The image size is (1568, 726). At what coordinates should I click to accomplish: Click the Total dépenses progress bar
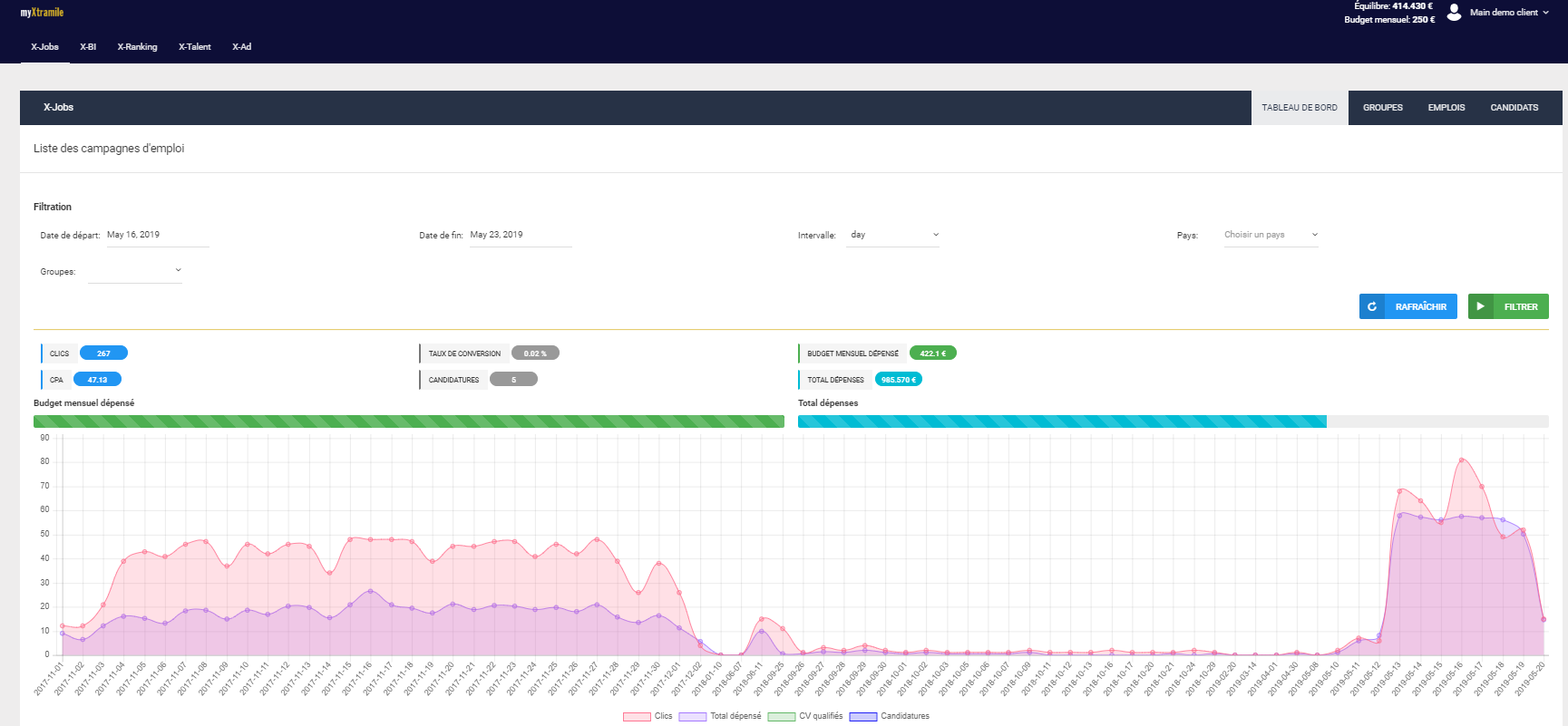tap(1174, 421)
